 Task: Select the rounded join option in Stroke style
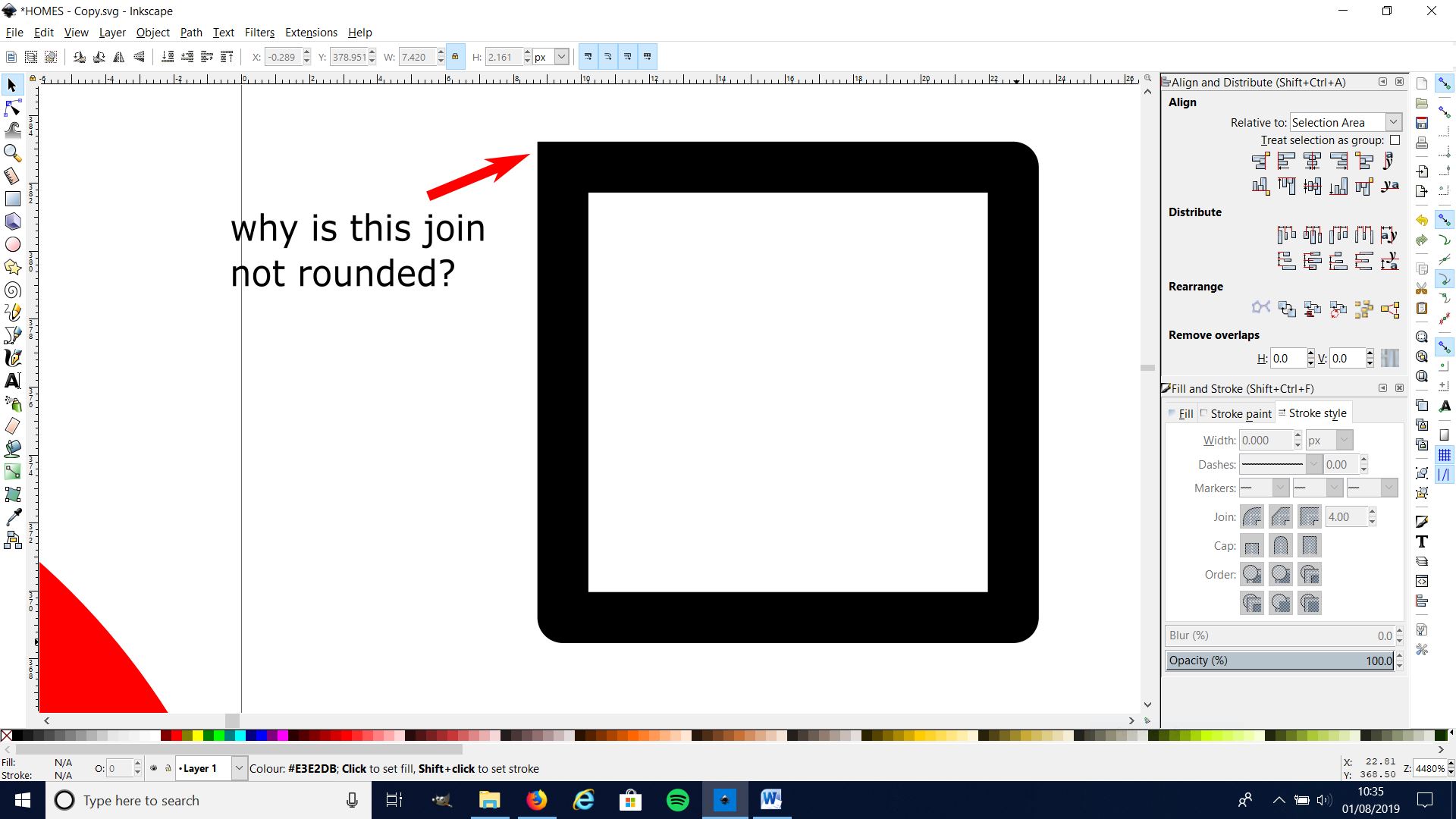(1251, 516)
